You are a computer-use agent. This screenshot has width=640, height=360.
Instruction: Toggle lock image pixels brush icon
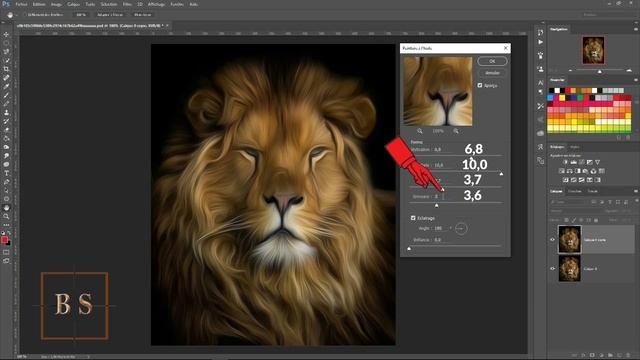click(574, 220)
